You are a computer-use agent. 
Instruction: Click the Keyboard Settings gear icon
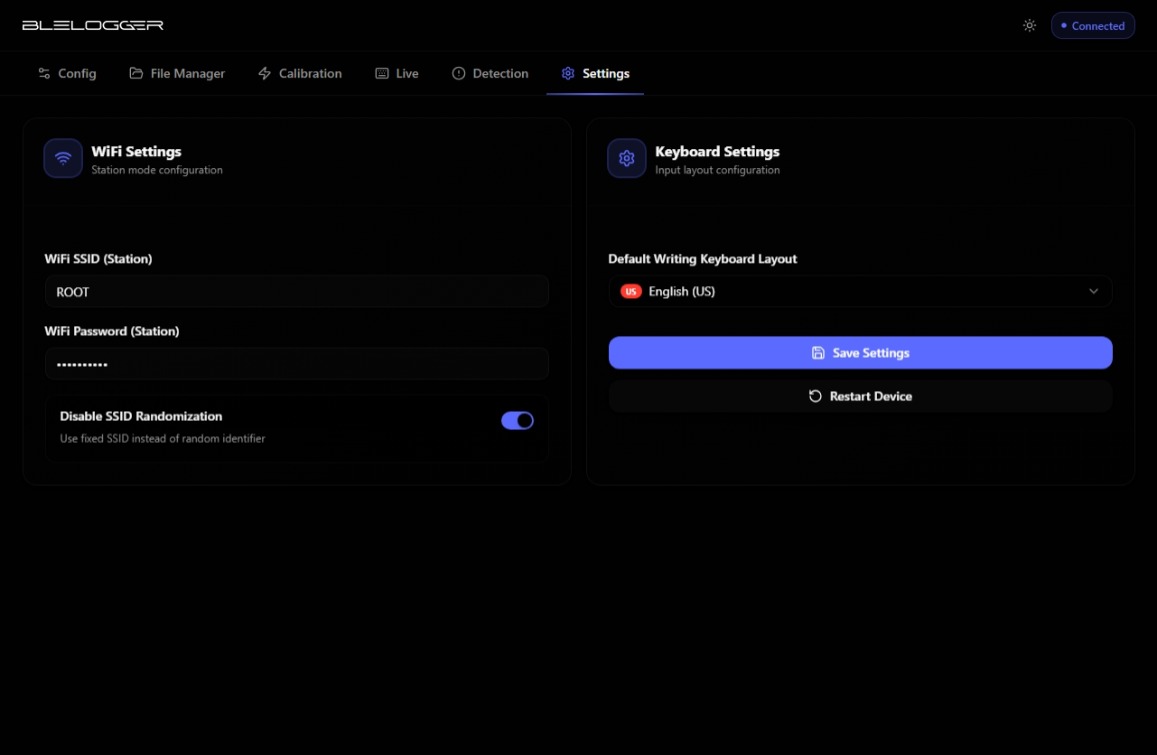(627, 158)
